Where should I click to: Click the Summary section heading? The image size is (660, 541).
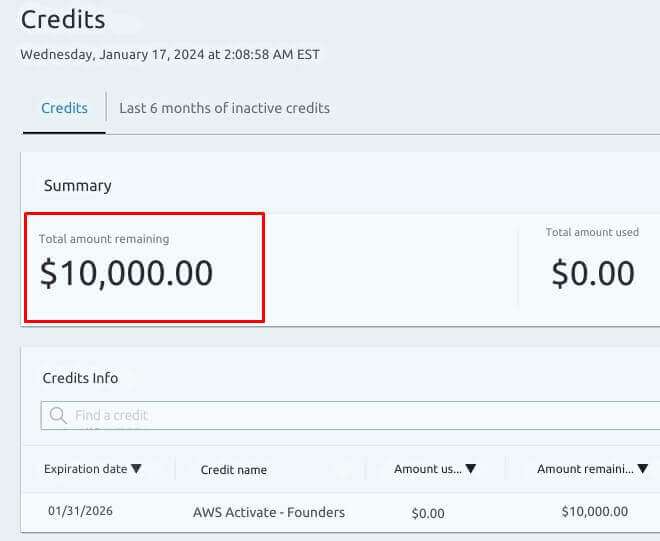77,186
